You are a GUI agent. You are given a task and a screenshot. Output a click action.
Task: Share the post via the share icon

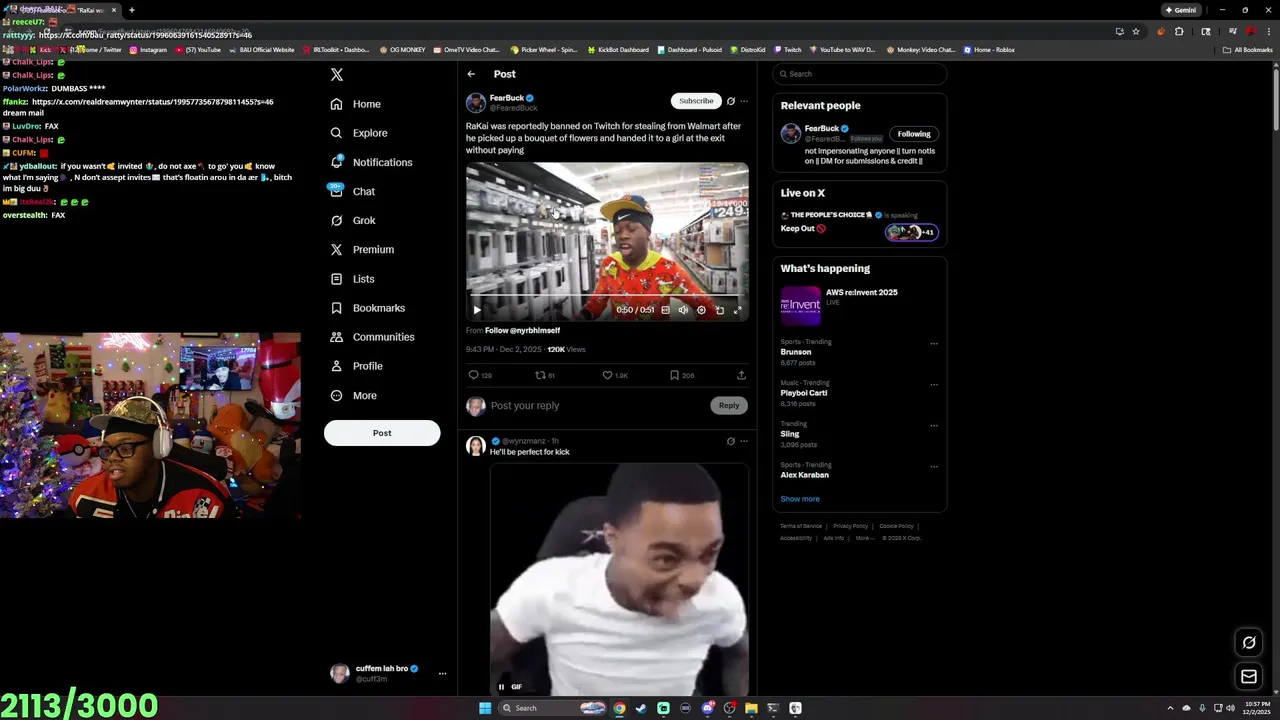point(741,375)
